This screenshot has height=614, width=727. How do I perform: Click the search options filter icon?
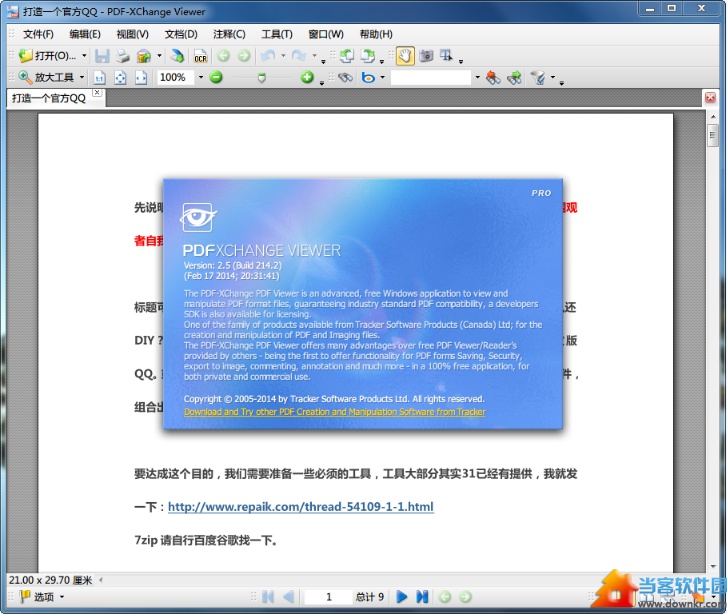pos(538,77)
